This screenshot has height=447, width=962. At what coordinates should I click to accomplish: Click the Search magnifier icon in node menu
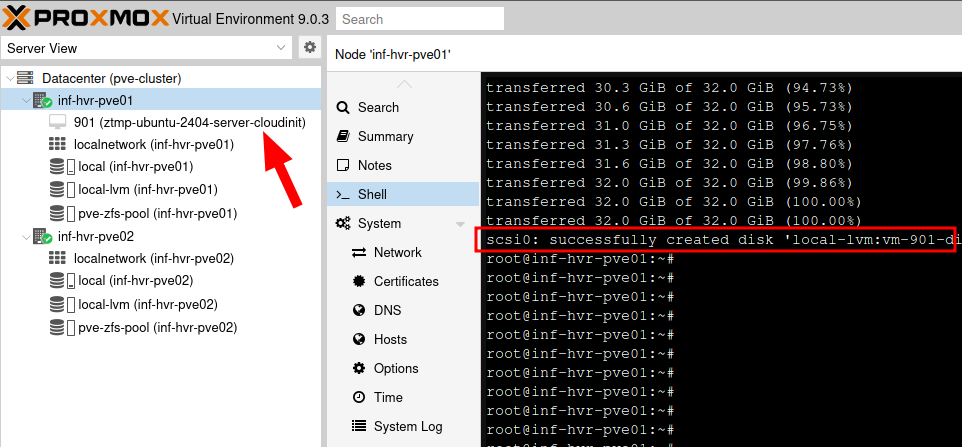click(x=343, y=107)
